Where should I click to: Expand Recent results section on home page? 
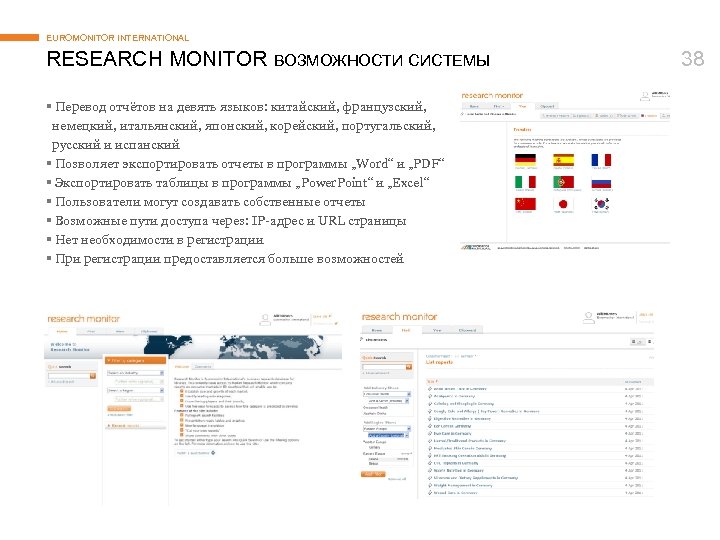click(x=135, y=426)
